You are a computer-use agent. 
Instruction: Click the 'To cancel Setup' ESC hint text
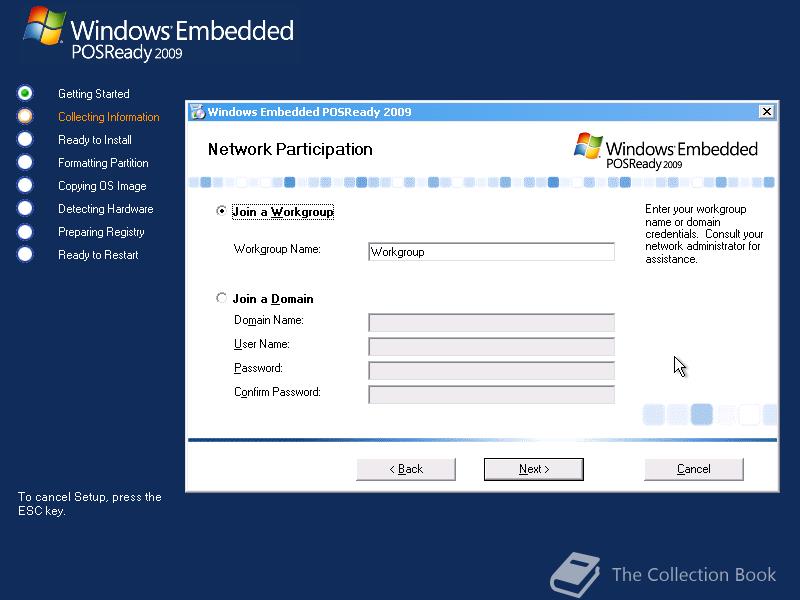coord(90,504)
